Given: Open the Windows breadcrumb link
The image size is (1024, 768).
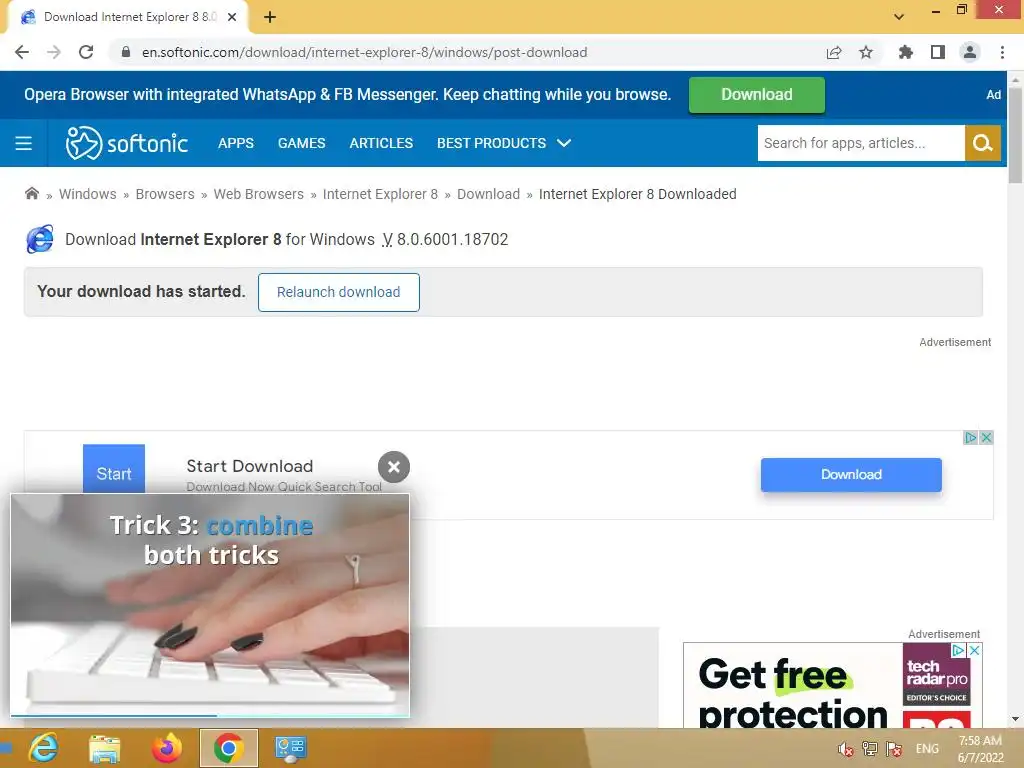Looking at the screenshot, I should coord(88,194).
